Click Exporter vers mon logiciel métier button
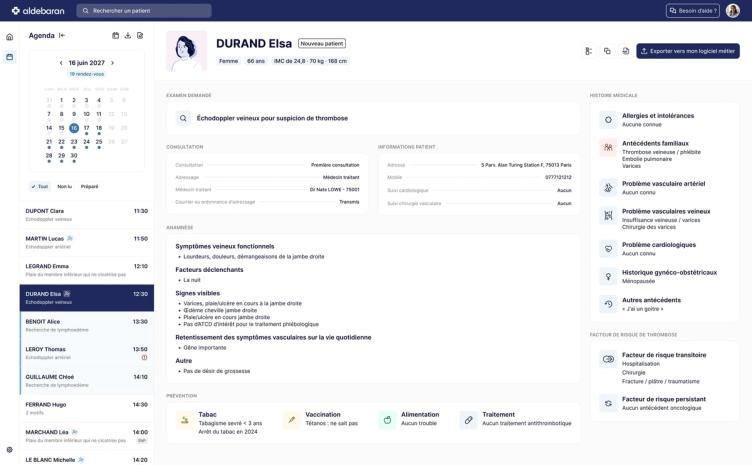This screenshot has height=465, width=752. point(688,51)
